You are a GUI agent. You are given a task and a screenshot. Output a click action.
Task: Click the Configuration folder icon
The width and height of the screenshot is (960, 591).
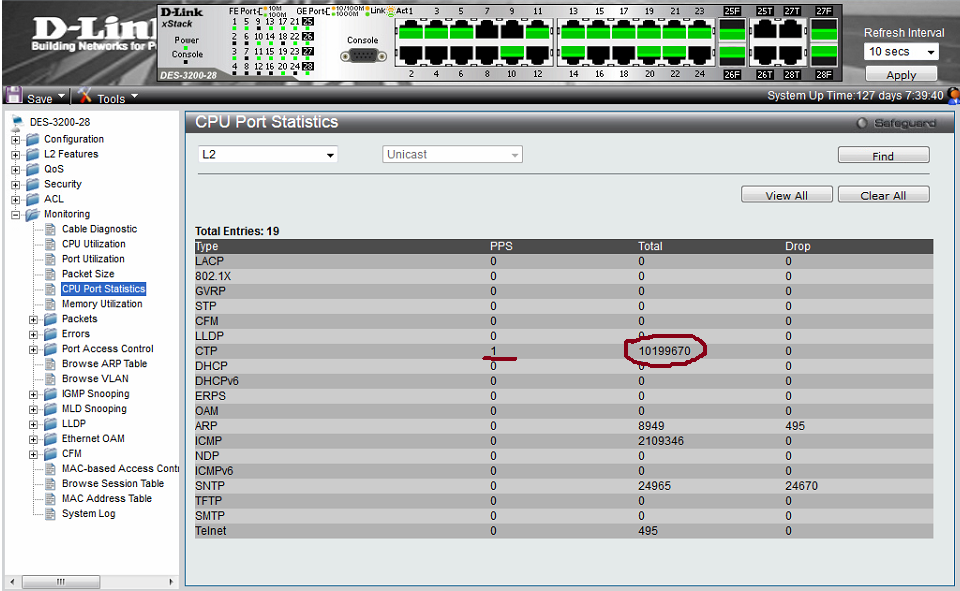[32, 140]
